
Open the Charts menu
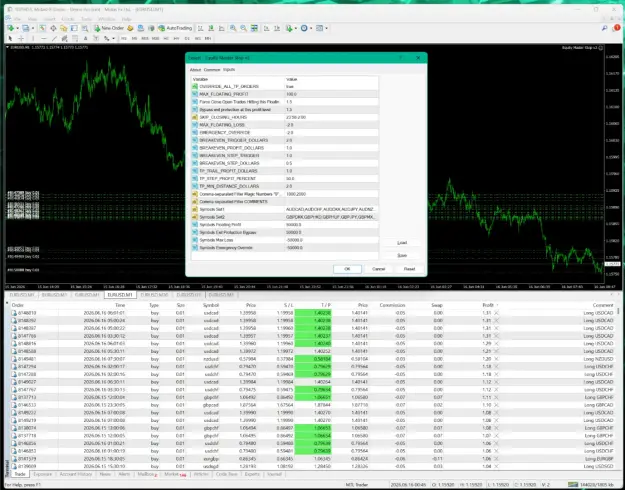click(x=68, y=19)
